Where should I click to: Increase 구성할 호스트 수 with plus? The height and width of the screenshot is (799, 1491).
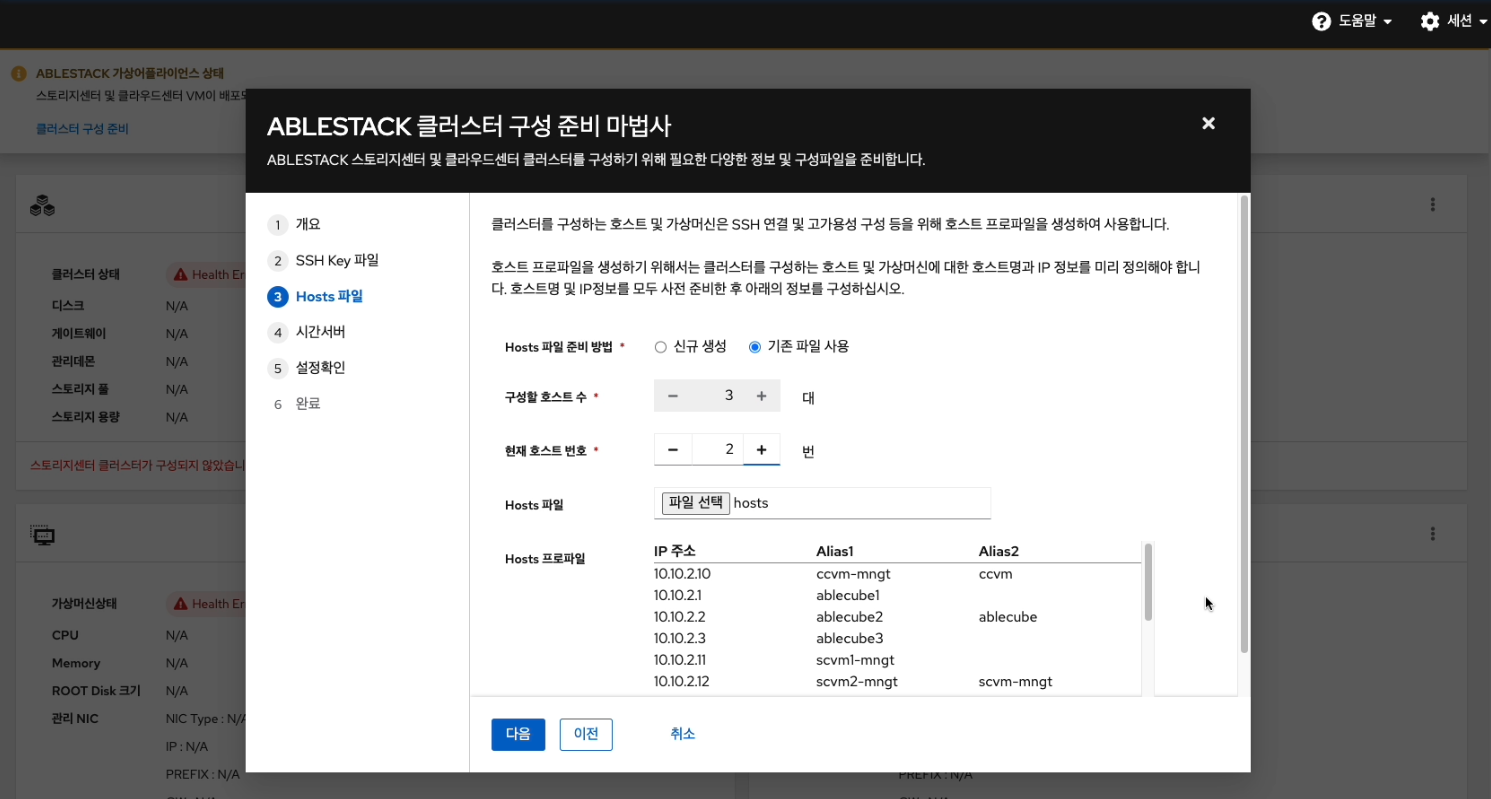761,396
